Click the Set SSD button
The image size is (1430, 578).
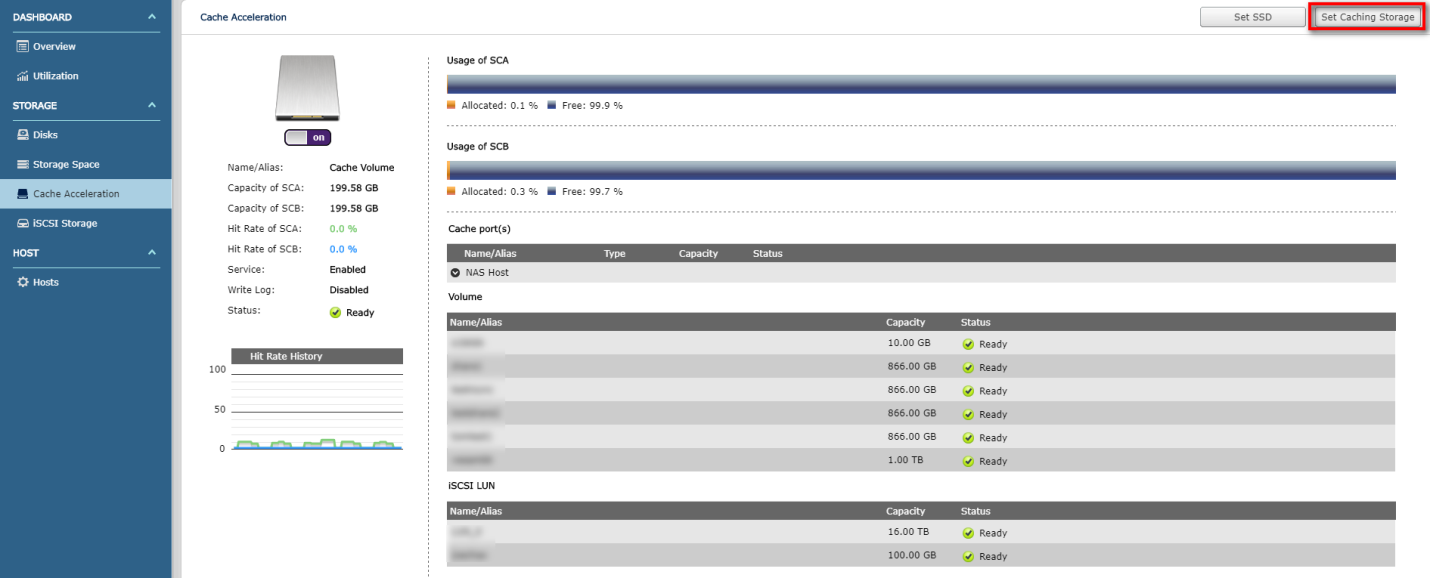click(1252, 17)
